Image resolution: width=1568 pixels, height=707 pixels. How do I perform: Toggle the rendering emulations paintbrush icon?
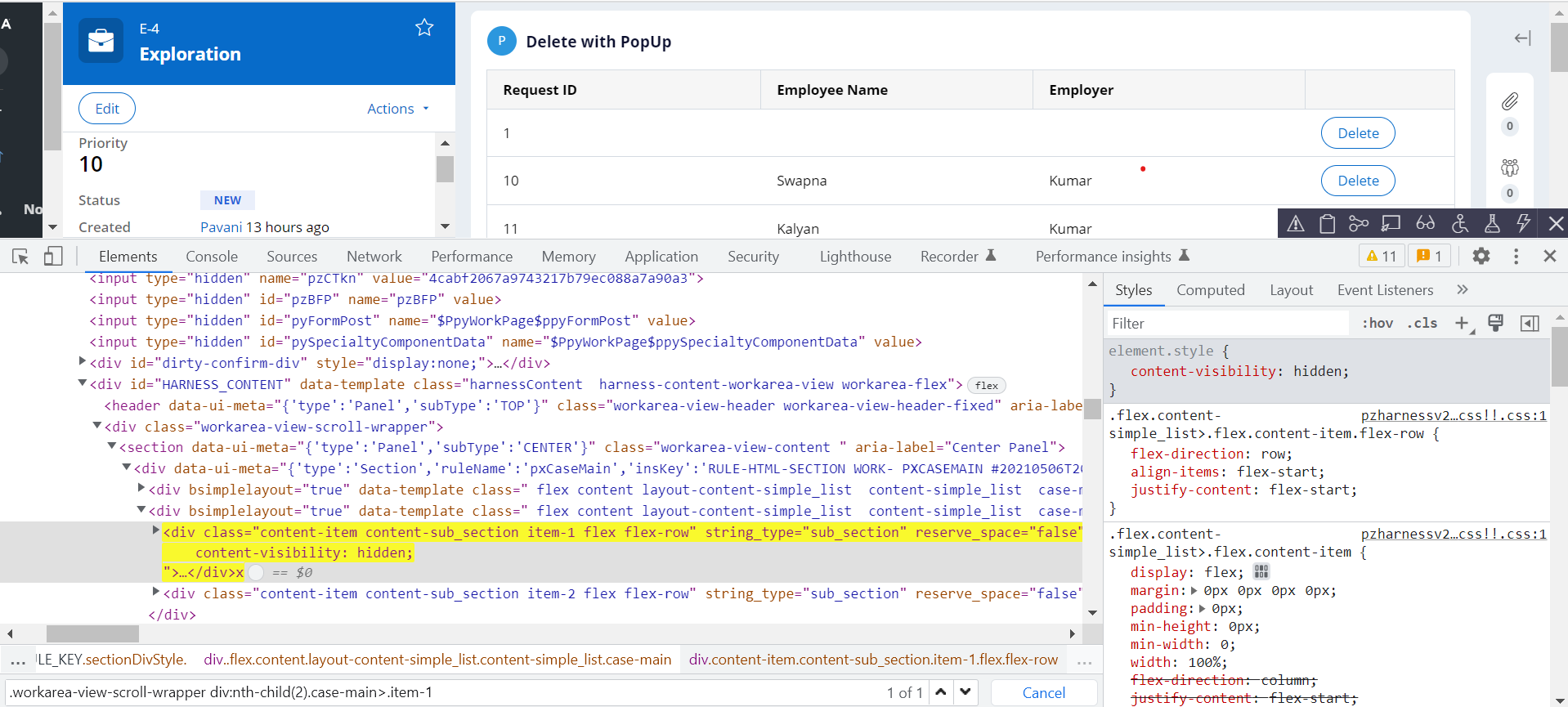pos(1496,323)
